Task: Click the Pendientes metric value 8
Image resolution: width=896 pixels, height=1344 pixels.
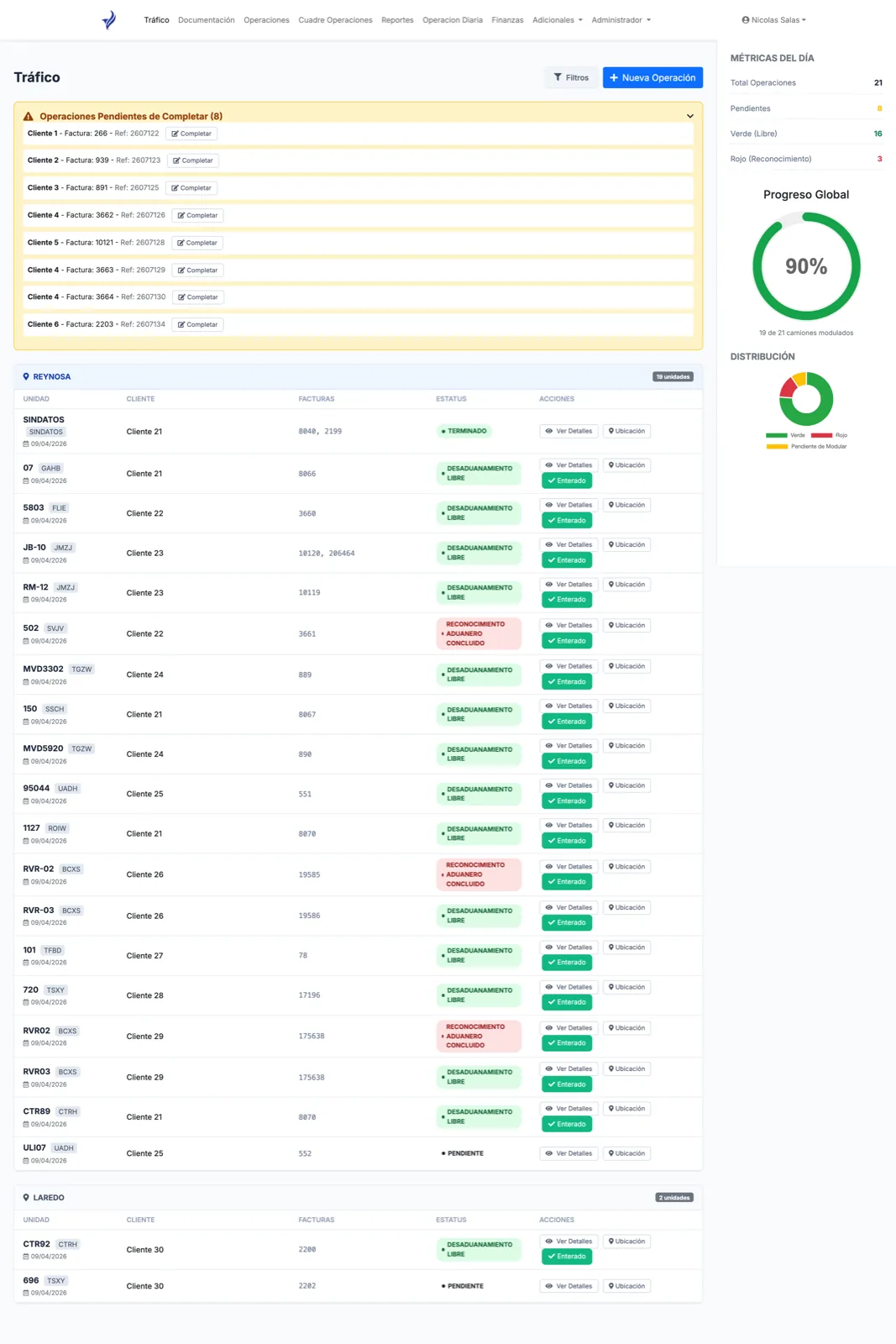Action: 879,108
